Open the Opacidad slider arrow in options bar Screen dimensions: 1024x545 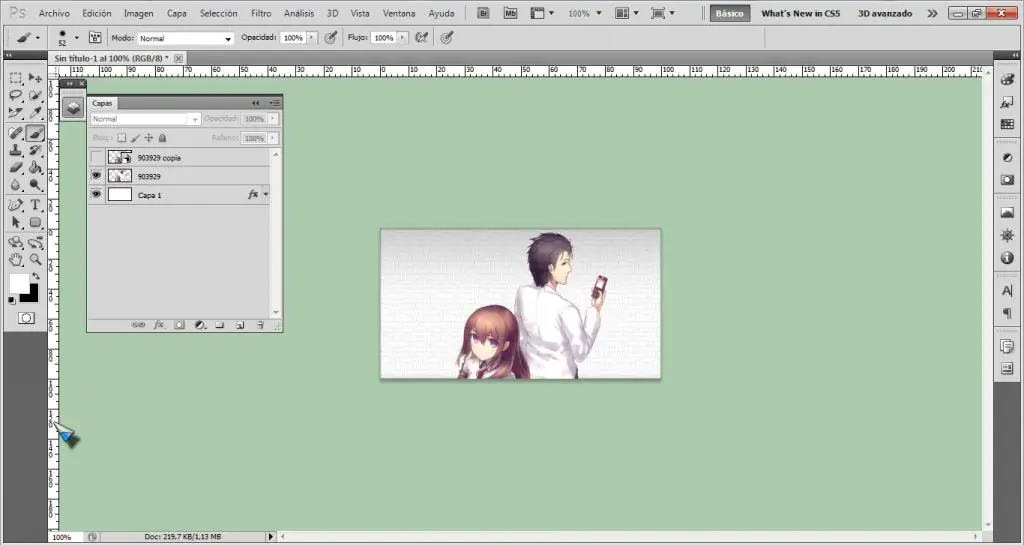(x=312, y=38)
